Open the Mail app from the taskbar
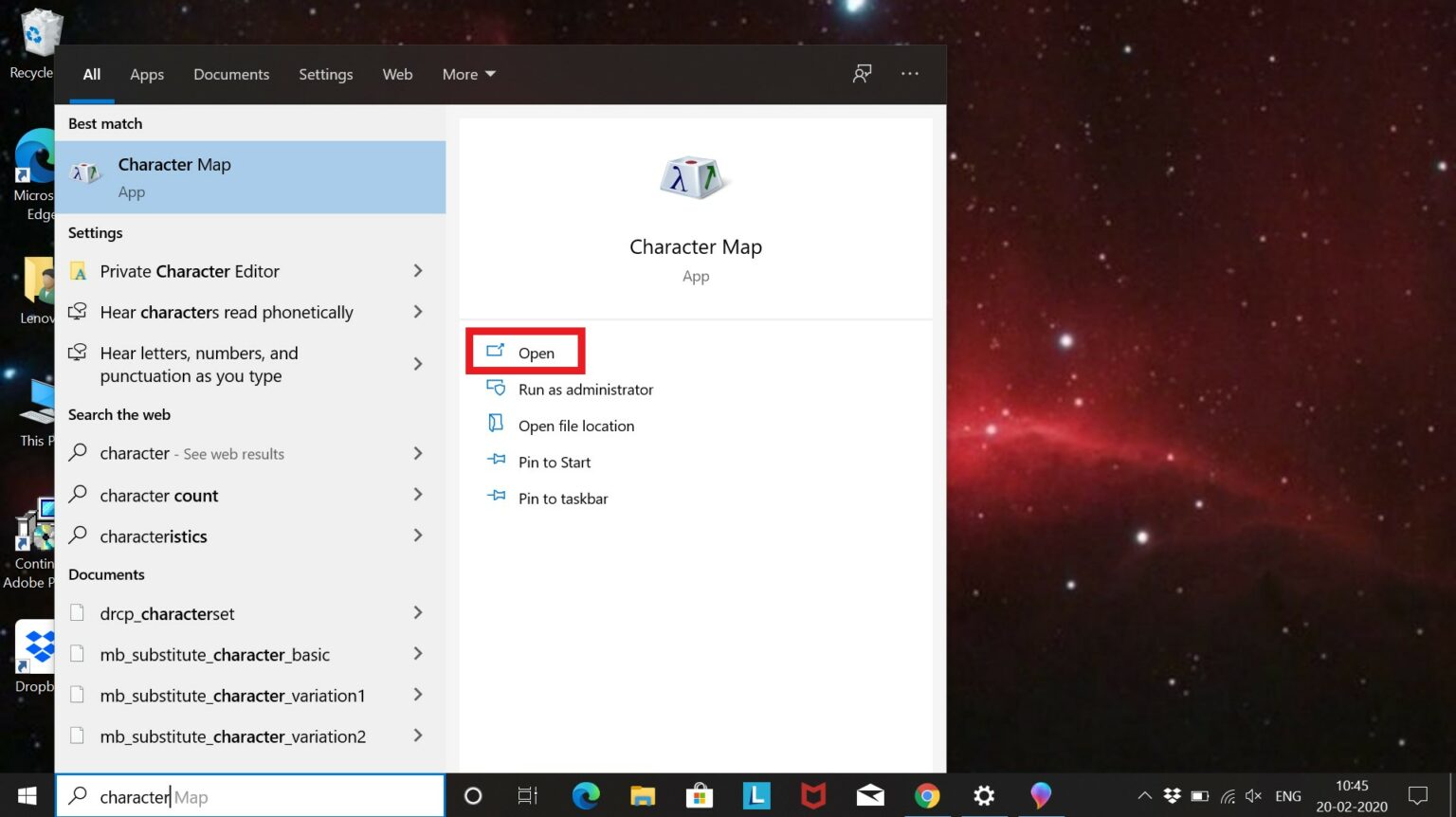Viewport: 1456px width, 817px height. [x=869, y=796]
